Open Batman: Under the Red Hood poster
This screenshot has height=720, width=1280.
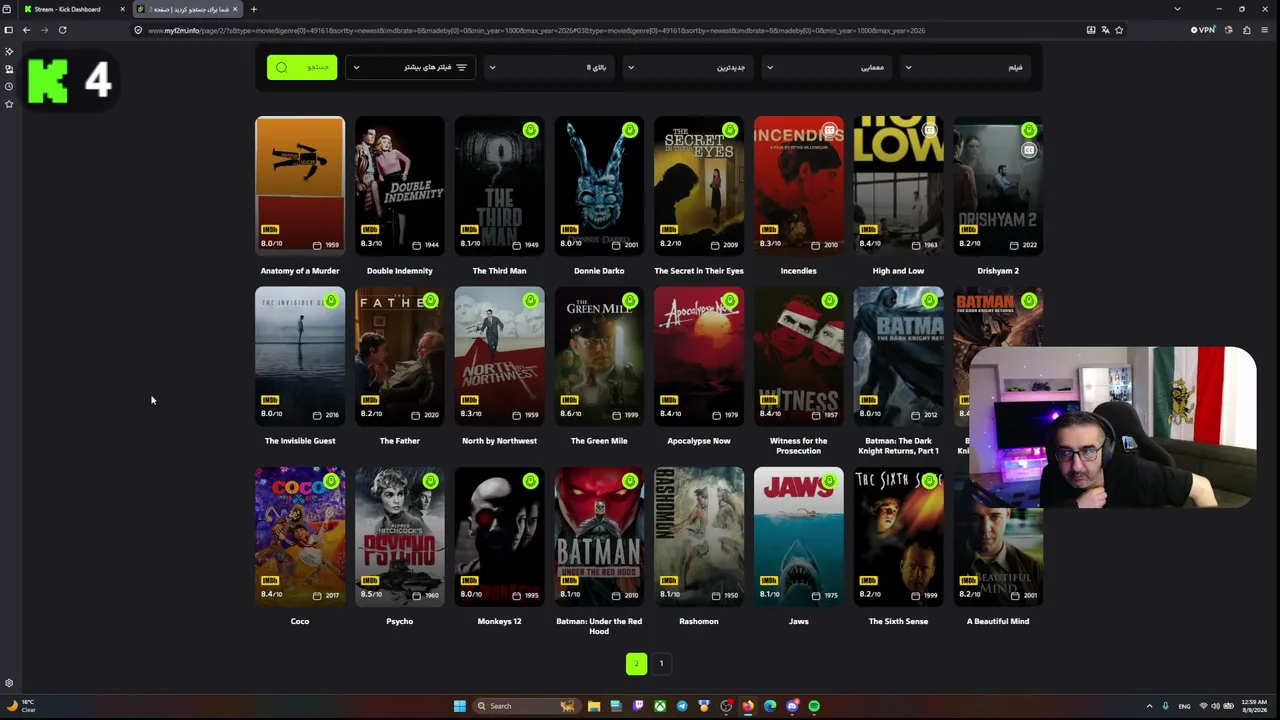point(599,537)
